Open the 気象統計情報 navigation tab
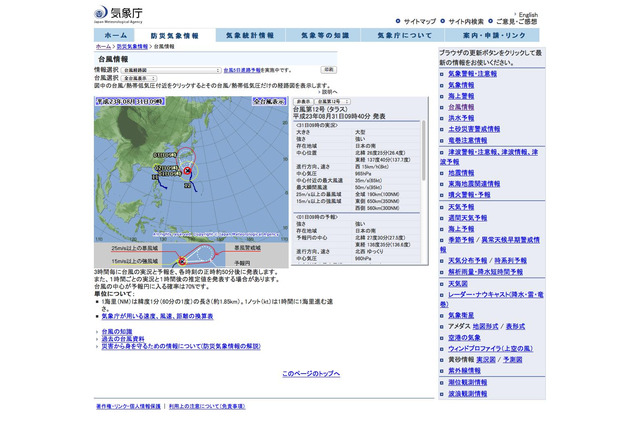Screen dimensions: 640x426 (x=250, y=35)
